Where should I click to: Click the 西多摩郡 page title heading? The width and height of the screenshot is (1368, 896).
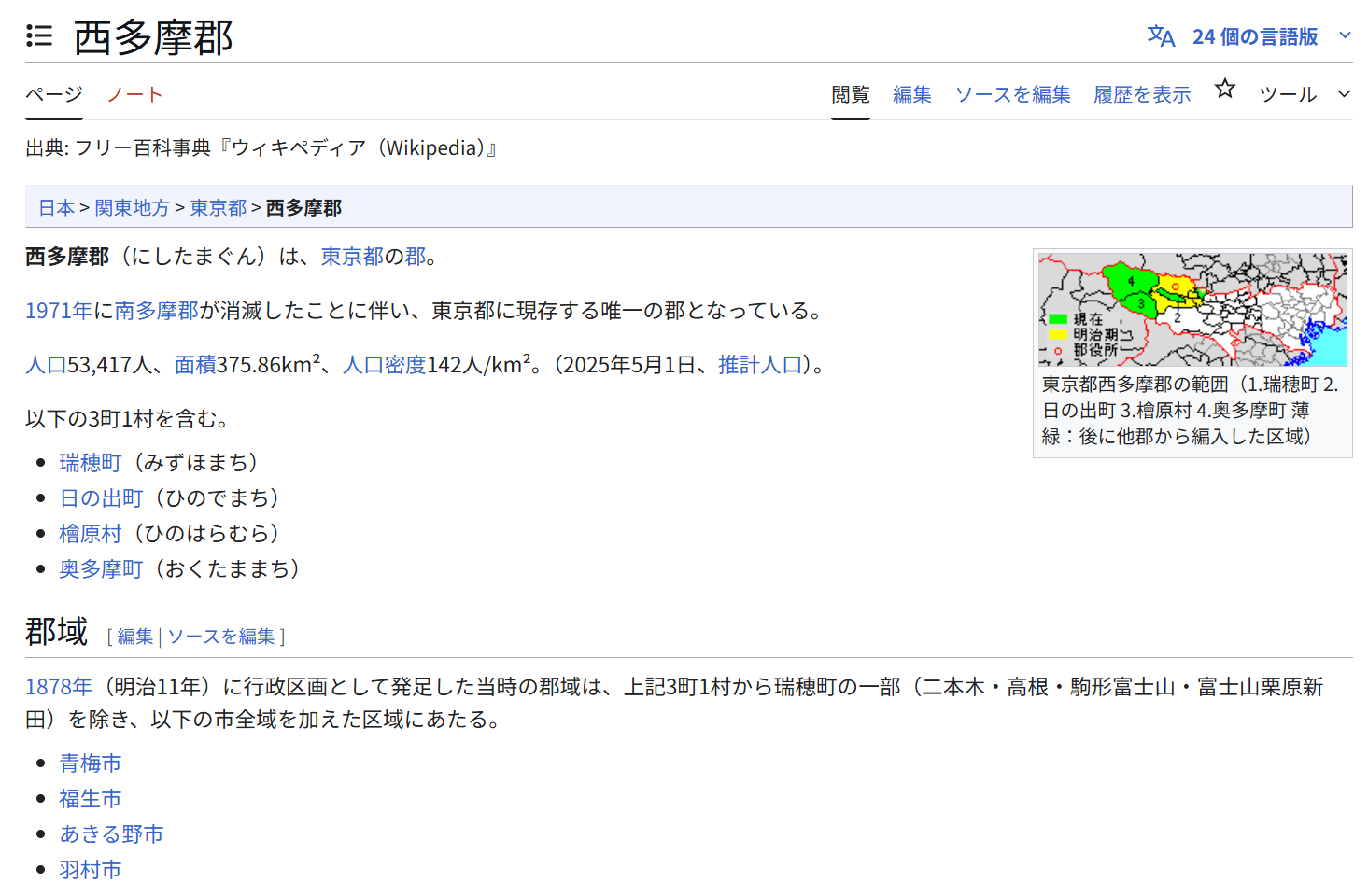click(153, 37)
